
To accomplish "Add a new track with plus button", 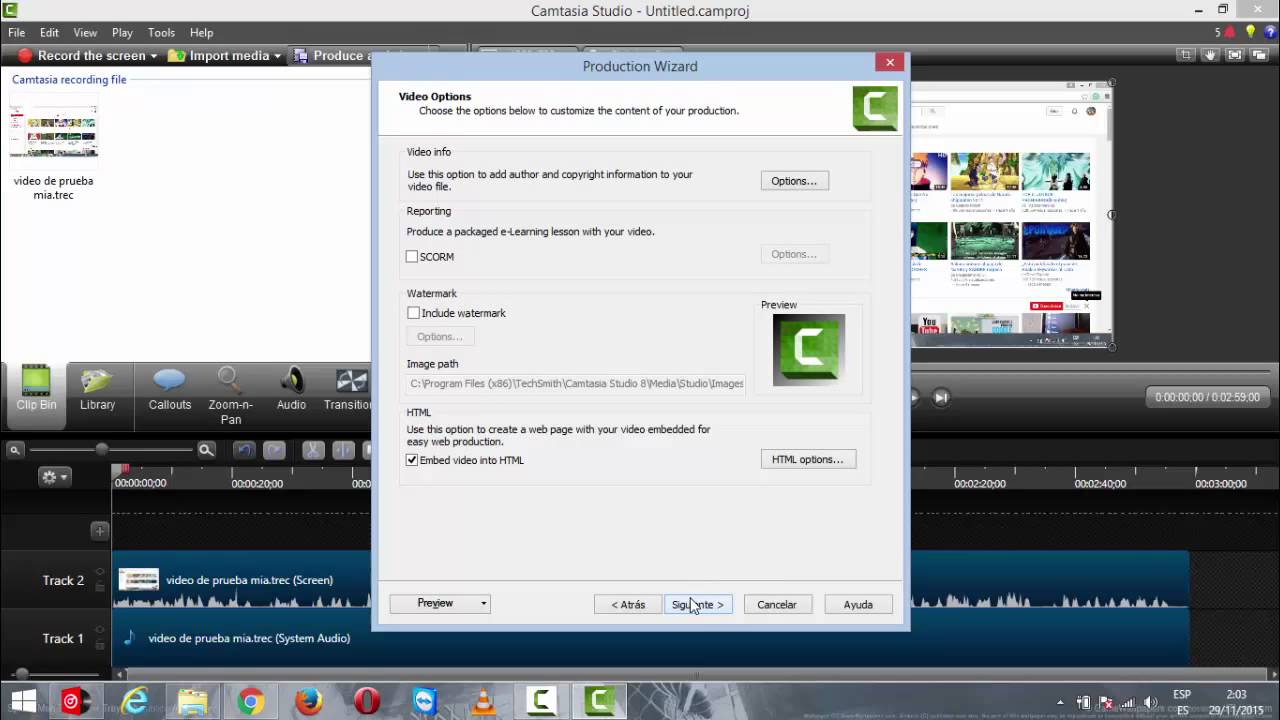I will click(x=99, y=531).
